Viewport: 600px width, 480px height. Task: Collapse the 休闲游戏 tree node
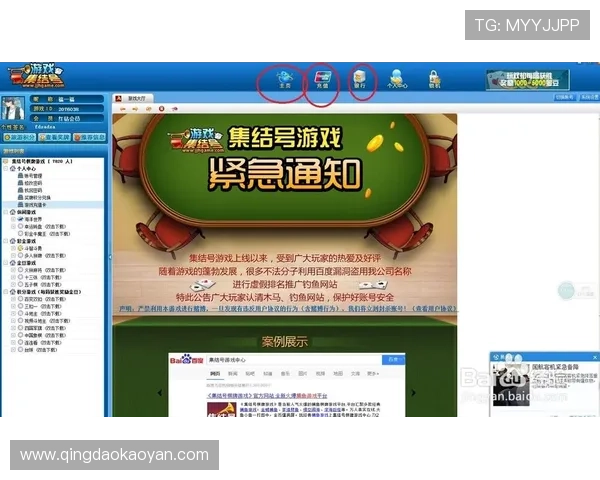(x=6, y=212)
